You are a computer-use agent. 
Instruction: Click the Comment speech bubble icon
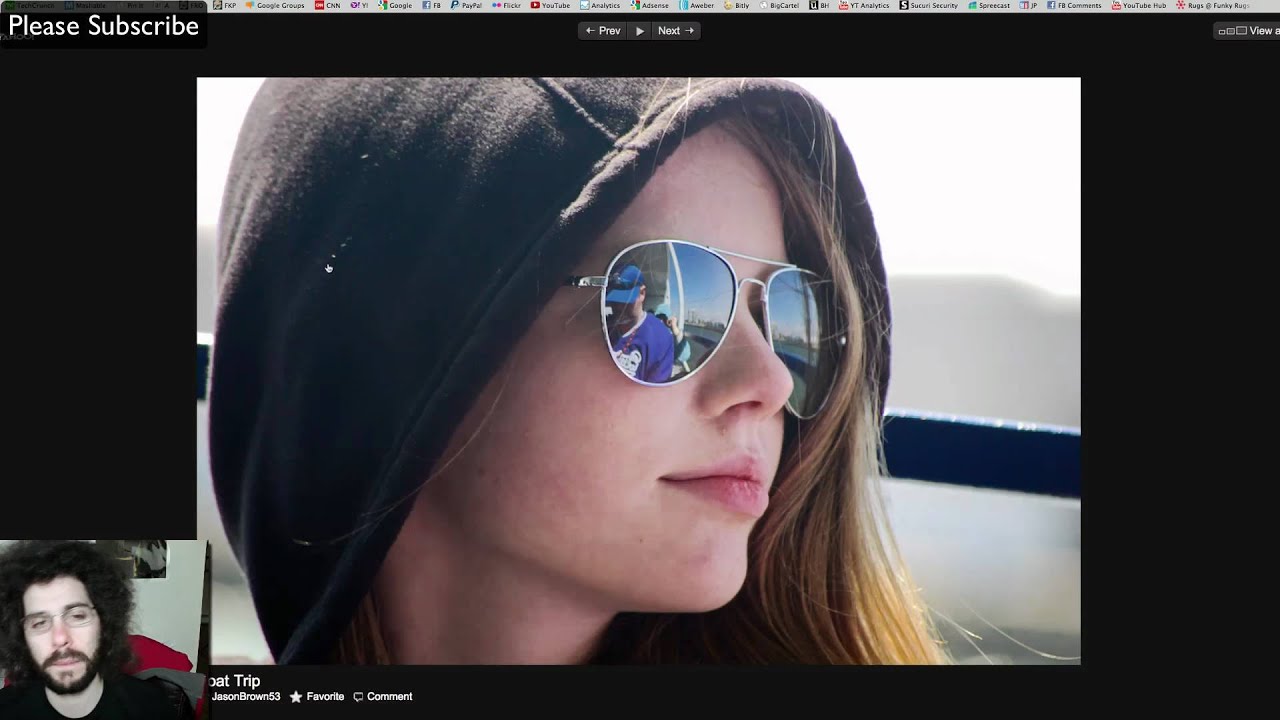(x=358, y=697)
